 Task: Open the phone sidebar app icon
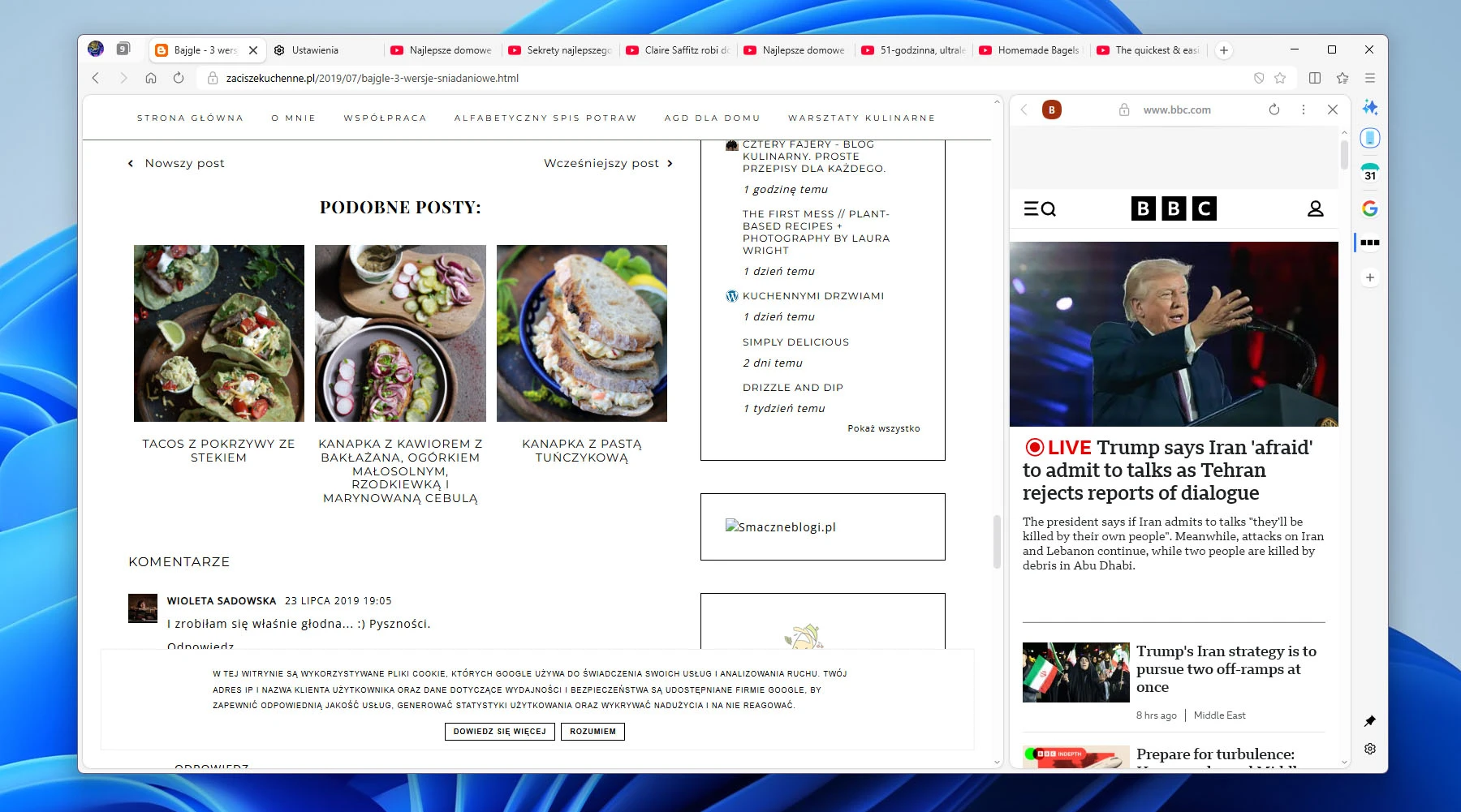point(1370,139)
